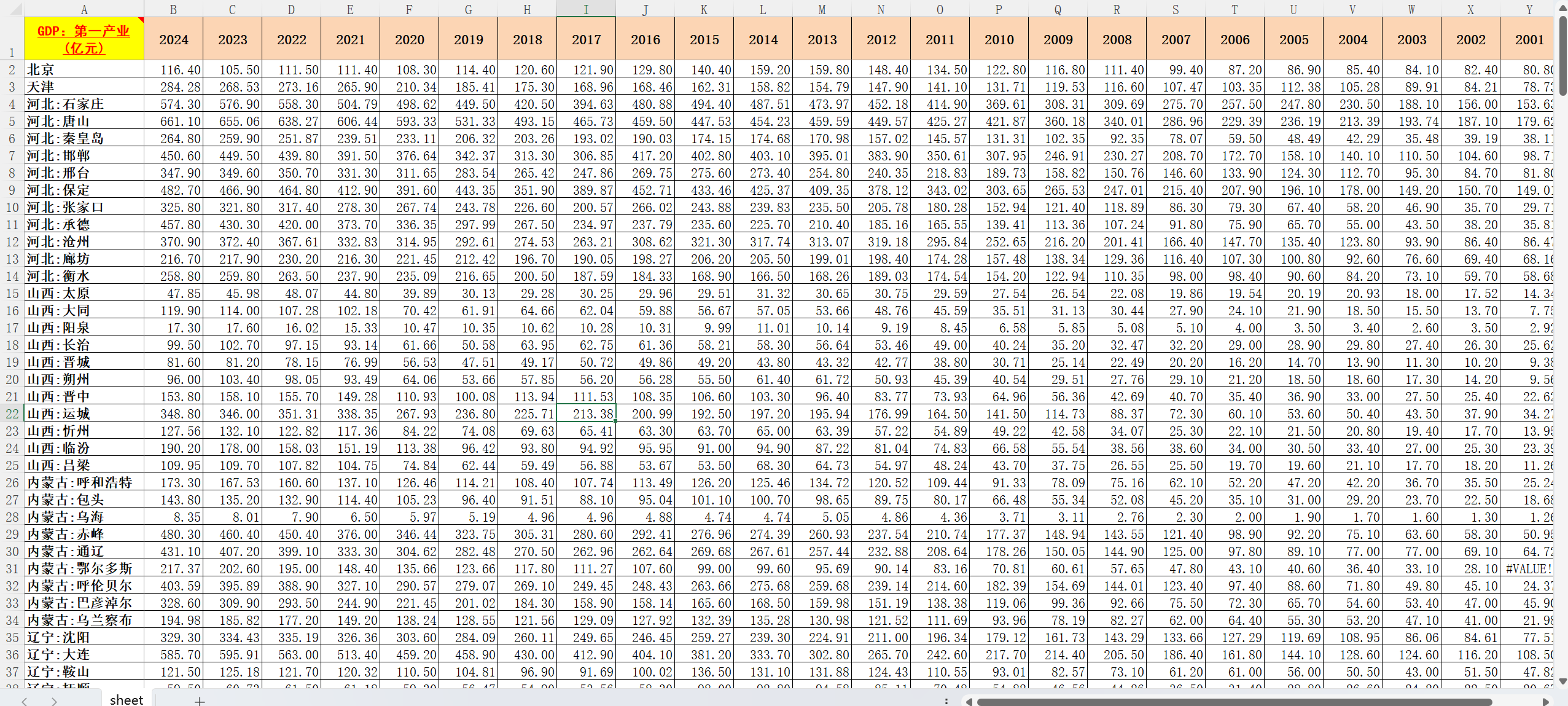Select the #VALUE! error cell

tap(1528, 568)
